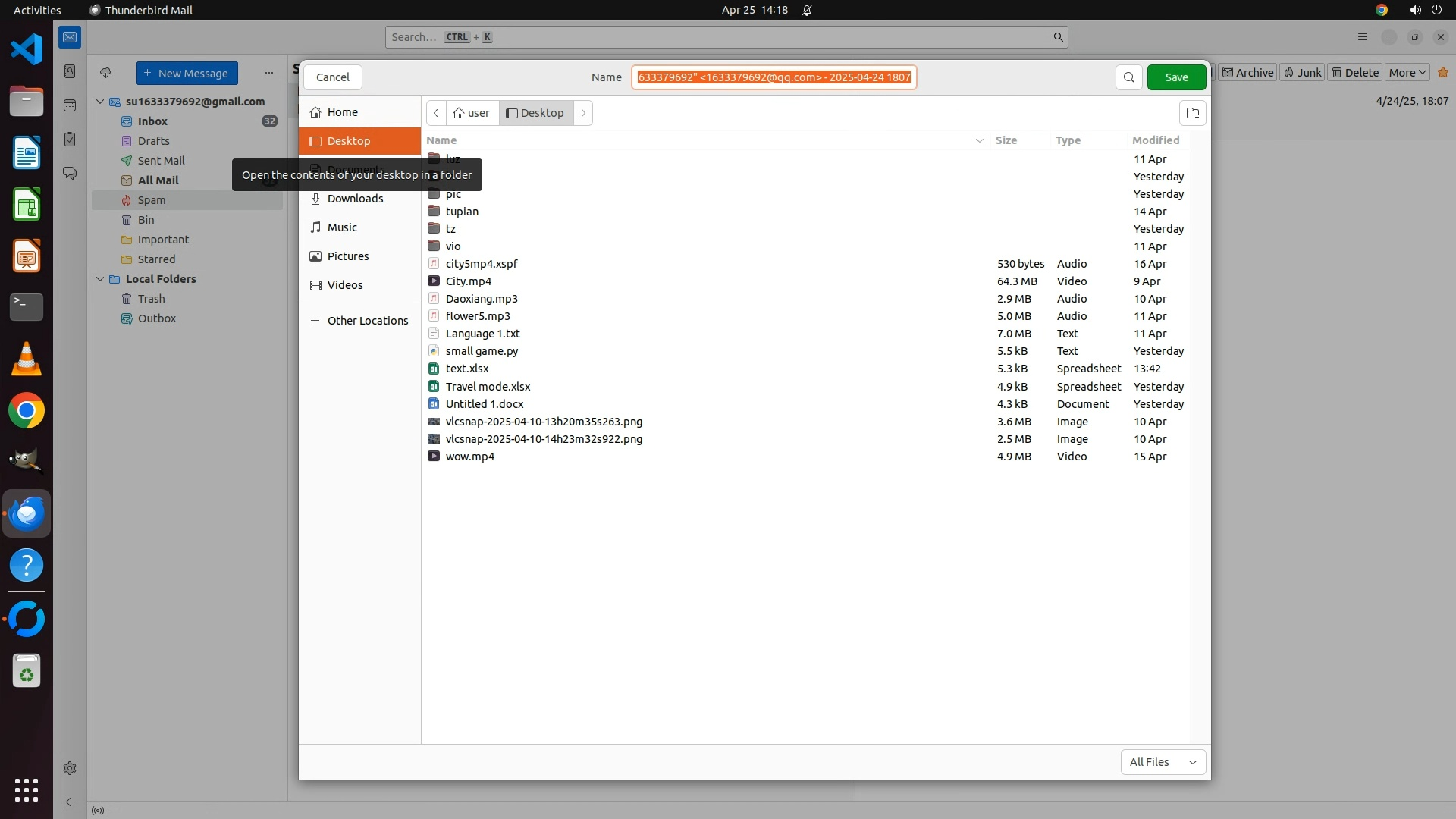
Task: Select the Travel mode.xlsx file
Action: click(488, 387)
